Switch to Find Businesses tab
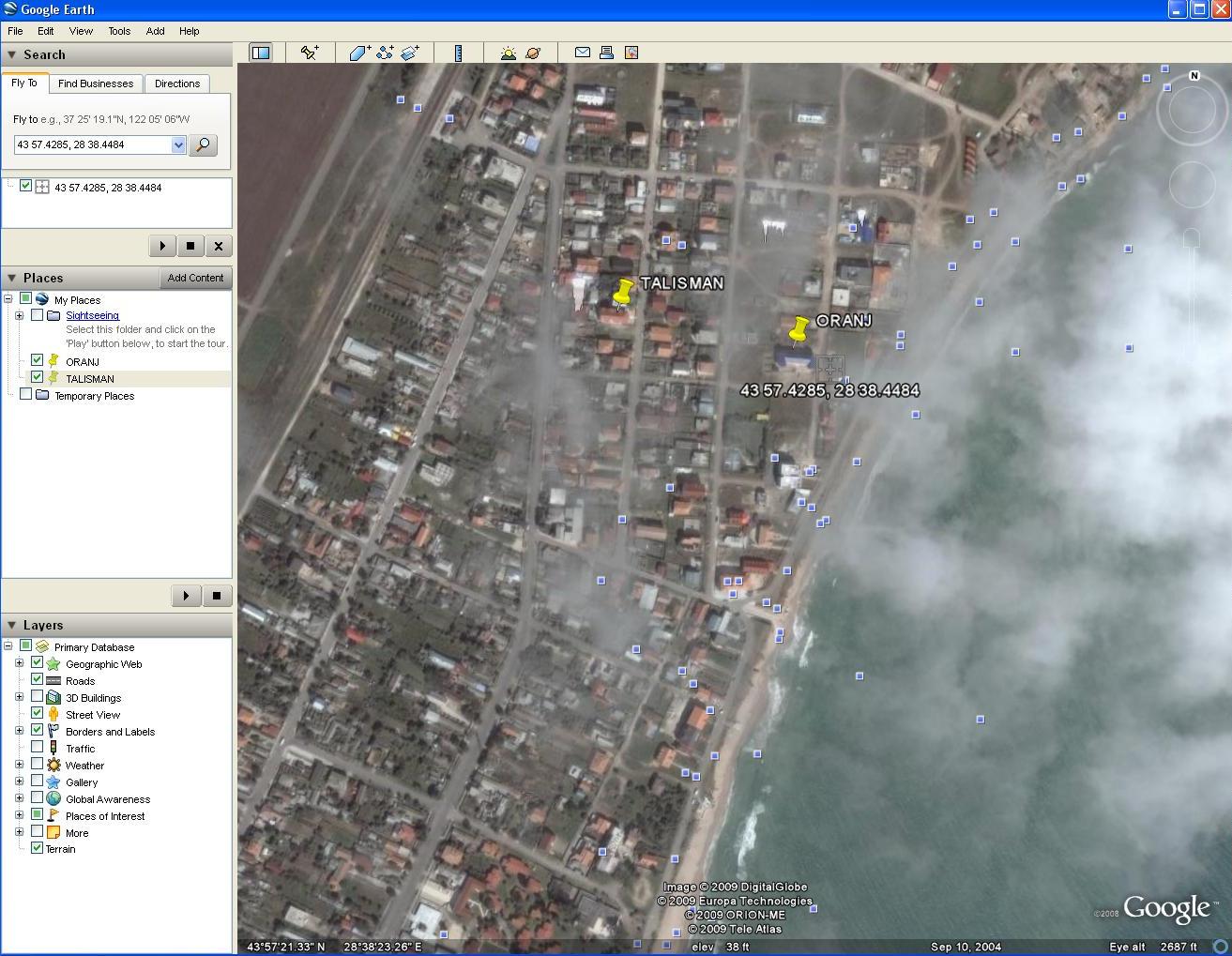Viewport: 1232px width, 956px height. tap(96, 83)
